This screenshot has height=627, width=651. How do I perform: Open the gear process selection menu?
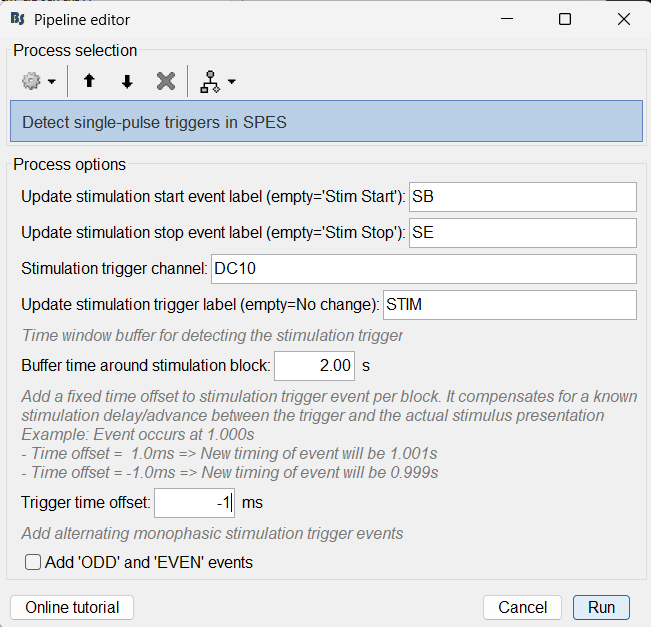click(x=32, y=81)
